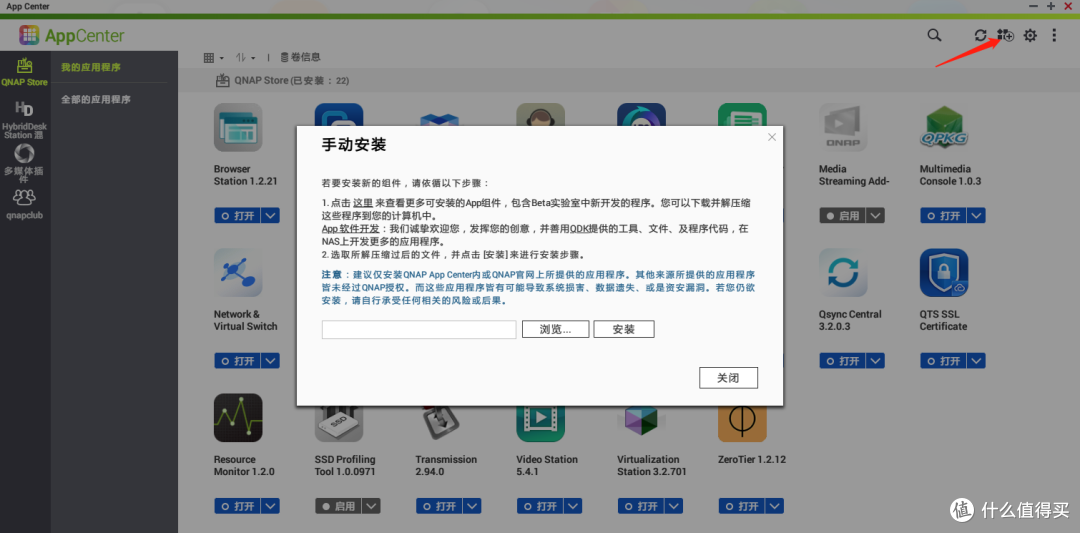This screenshot has width=1080, height=533.
Task: Expand Network & Virtual Switch open arrow
Action: [x=271, y=361]
